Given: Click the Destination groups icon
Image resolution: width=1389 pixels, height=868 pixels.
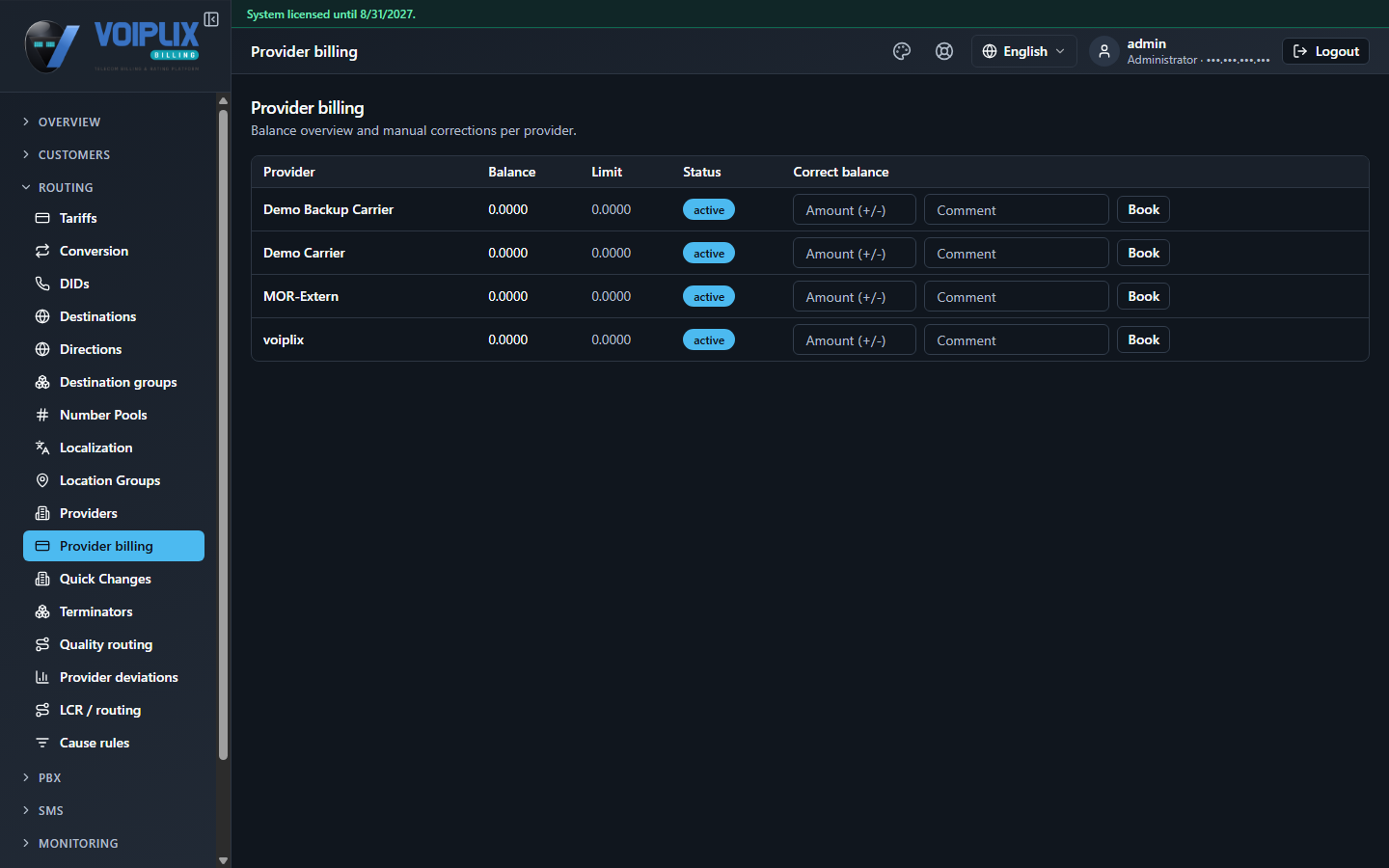Looking at the screenshot, I should [x=42, y=382].
